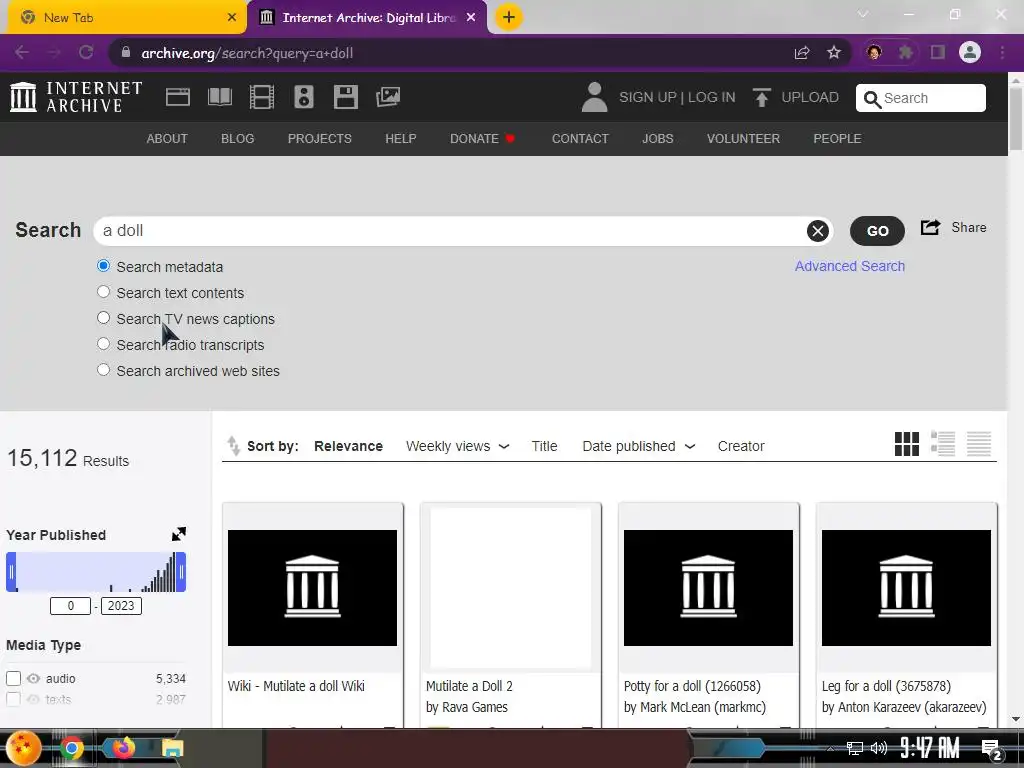The height and width of the screenshot is (768, 1024).
Task: Select Search archived web sites option
Action: pyautogui.click(x=103, y=370)
